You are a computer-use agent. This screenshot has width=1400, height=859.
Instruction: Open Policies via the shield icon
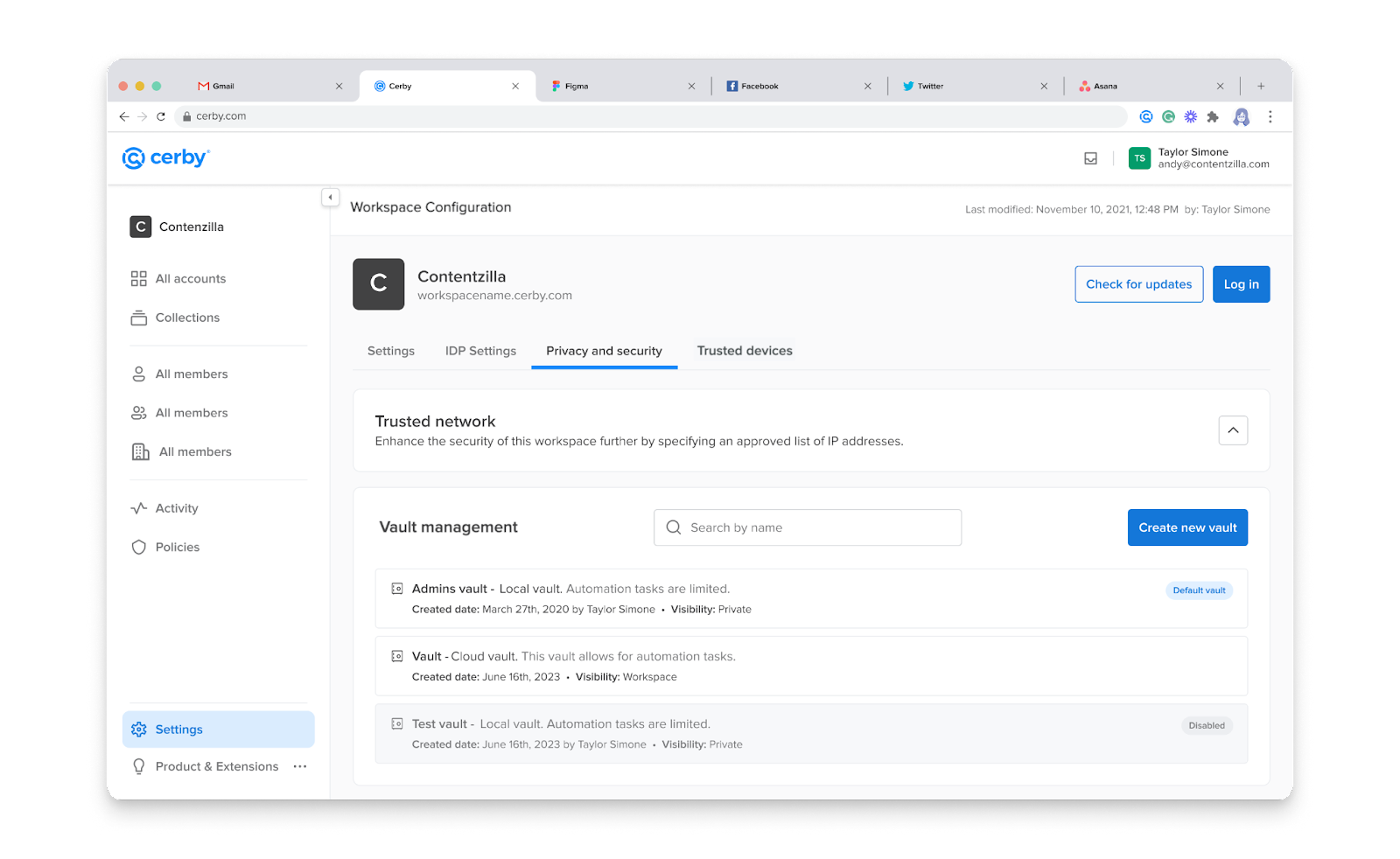coord(139,547)
